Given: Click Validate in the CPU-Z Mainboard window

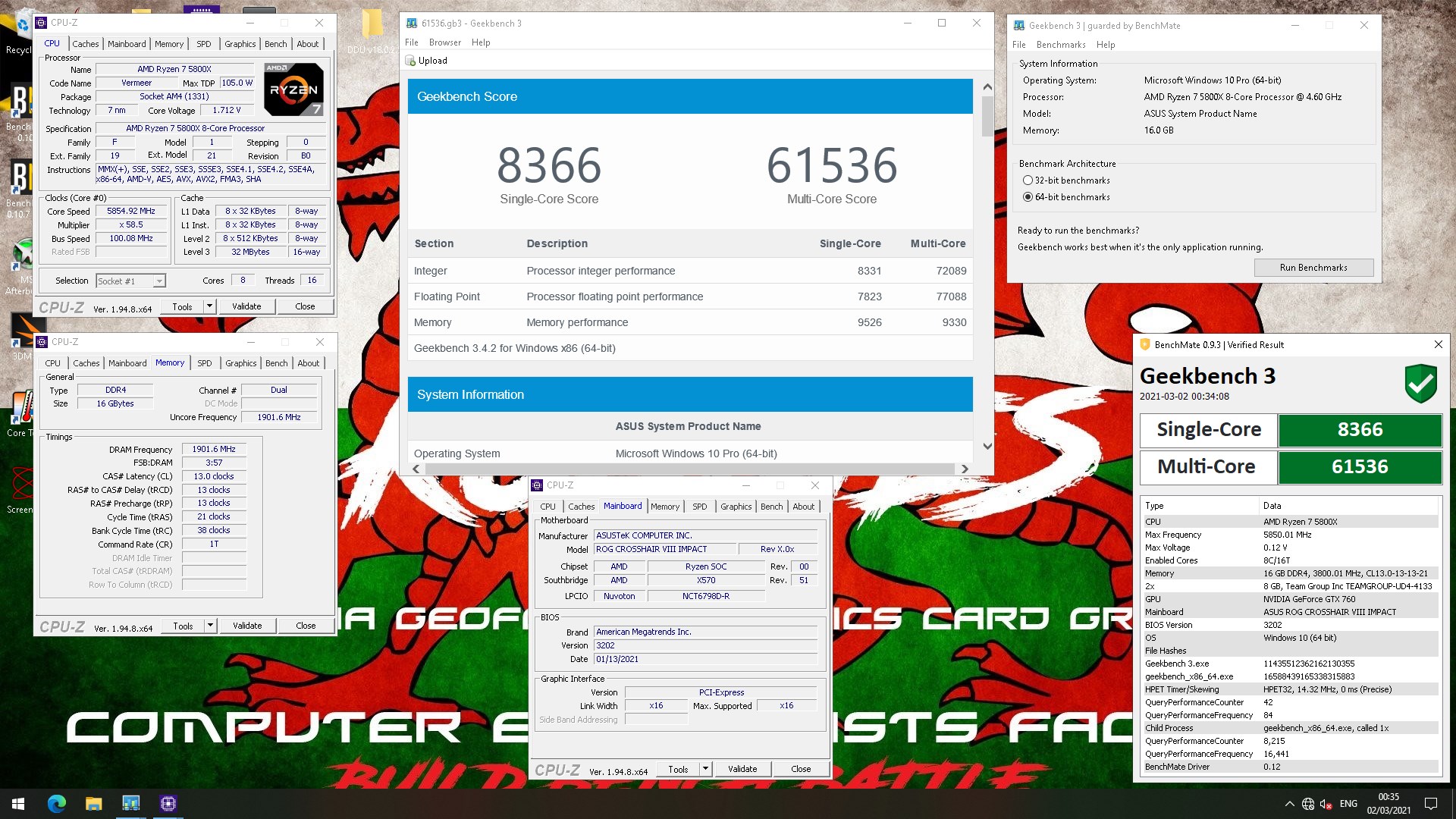Looking at the screenshot, I should (x=742, y=769).
